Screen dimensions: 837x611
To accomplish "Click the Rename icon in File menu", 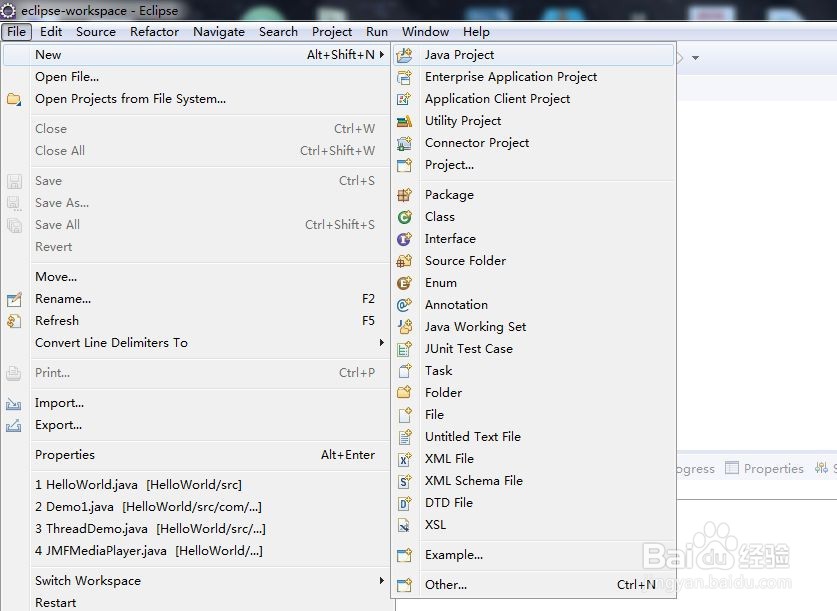I will coord(14,299).
